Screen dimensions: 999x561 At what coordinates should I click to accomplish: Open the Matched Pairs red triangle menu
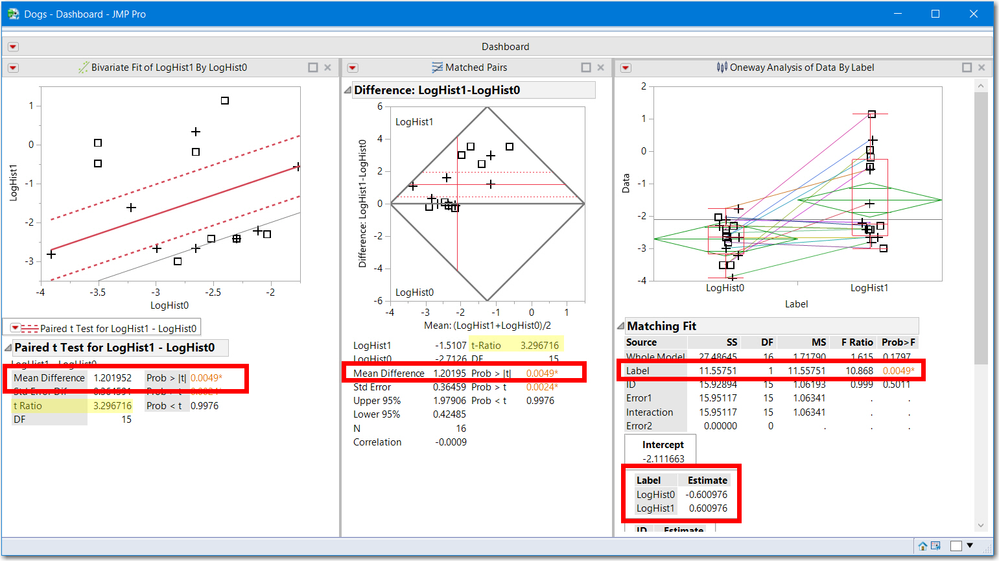point(352,67)
